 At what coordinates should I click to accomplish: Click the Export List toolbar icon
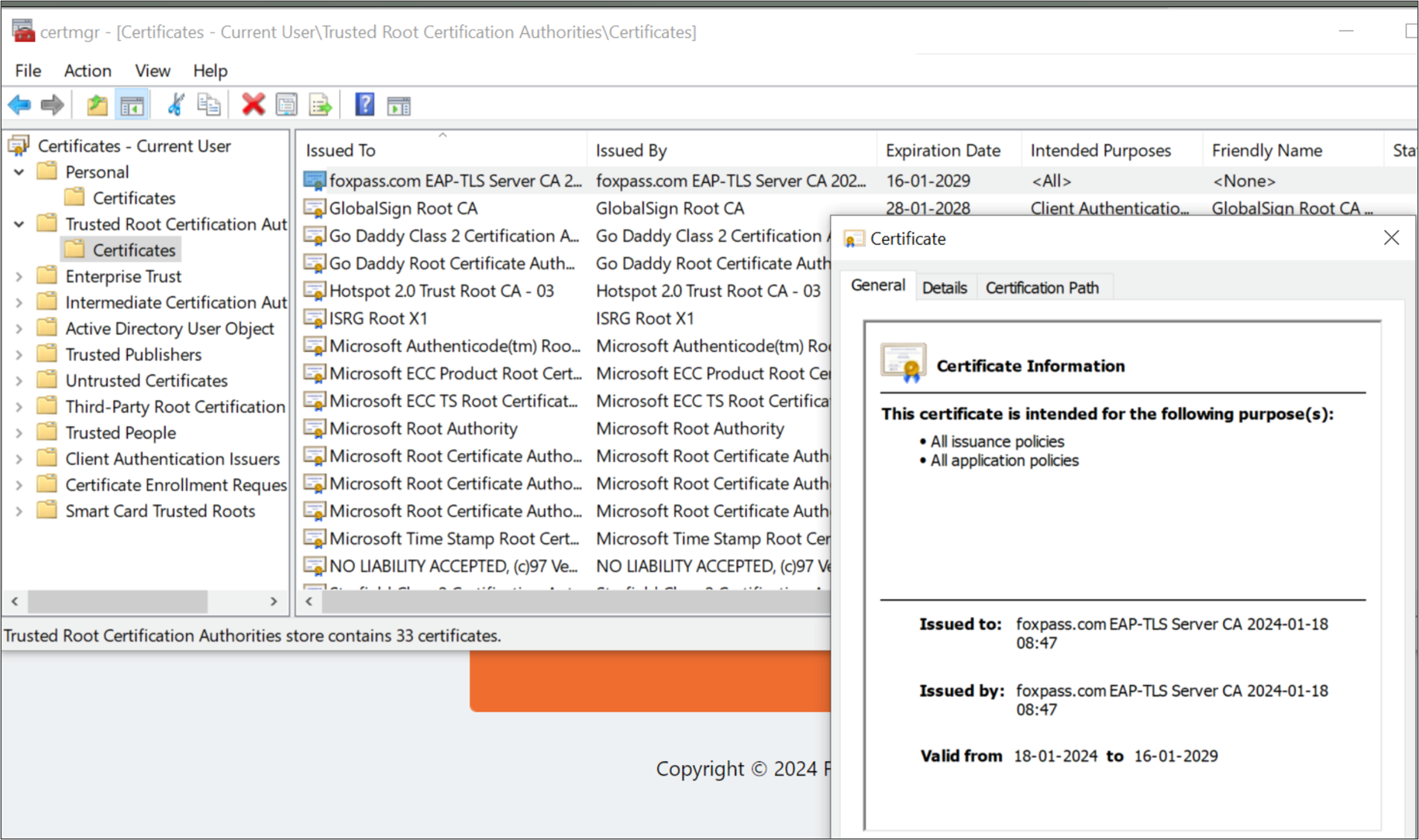click(320, 105)
